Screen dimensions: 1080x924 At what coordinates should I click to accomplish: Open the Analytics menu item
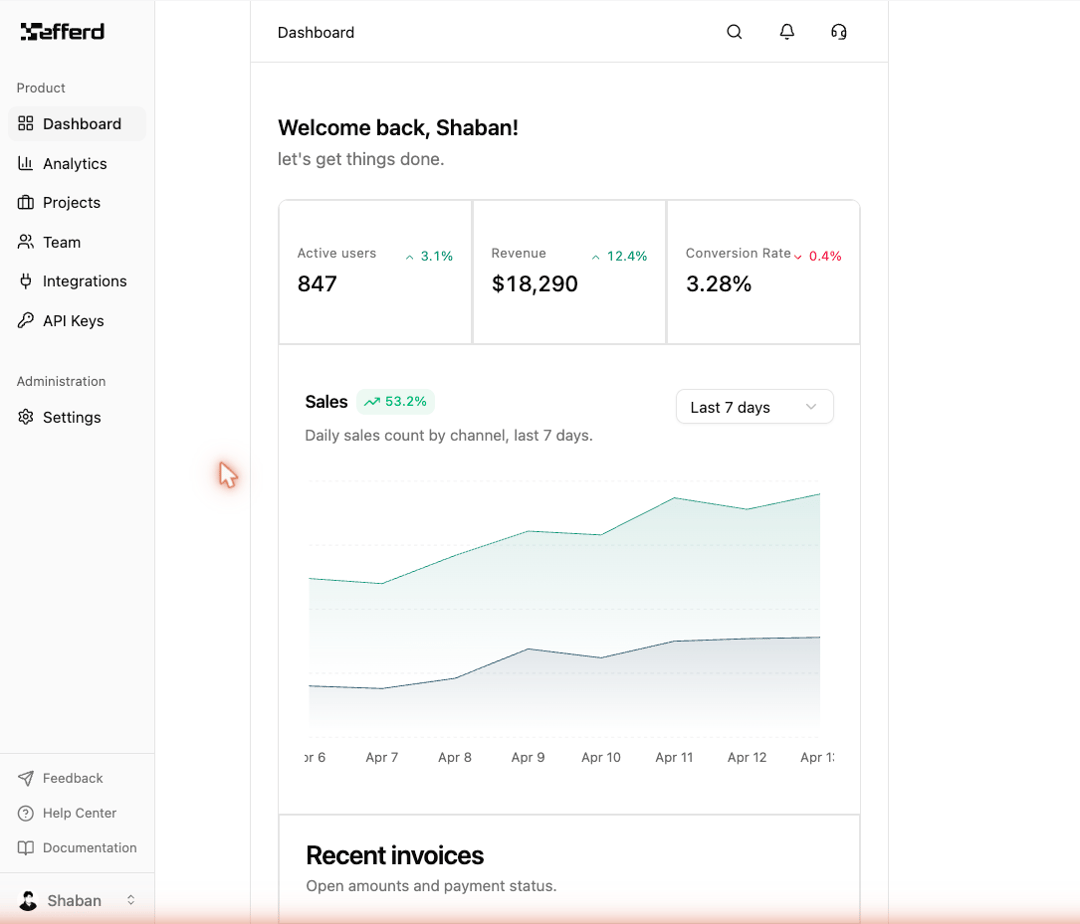tap(77, 163)
